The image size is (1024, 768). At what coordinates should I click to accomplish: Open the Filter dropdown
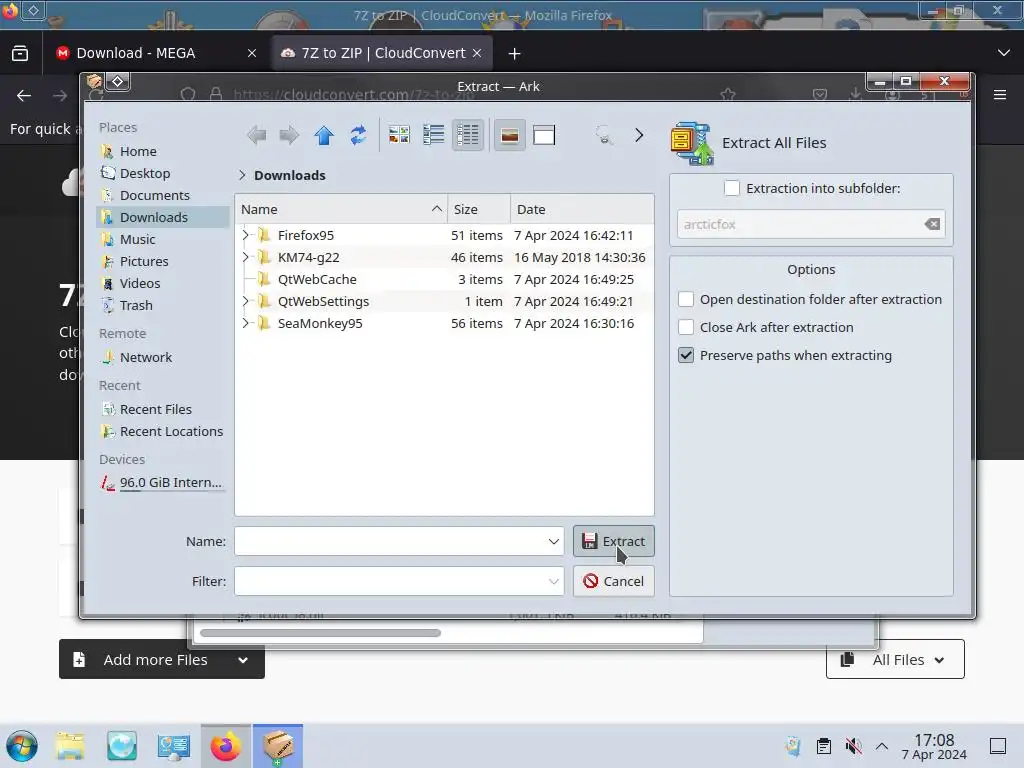point(553,581)
